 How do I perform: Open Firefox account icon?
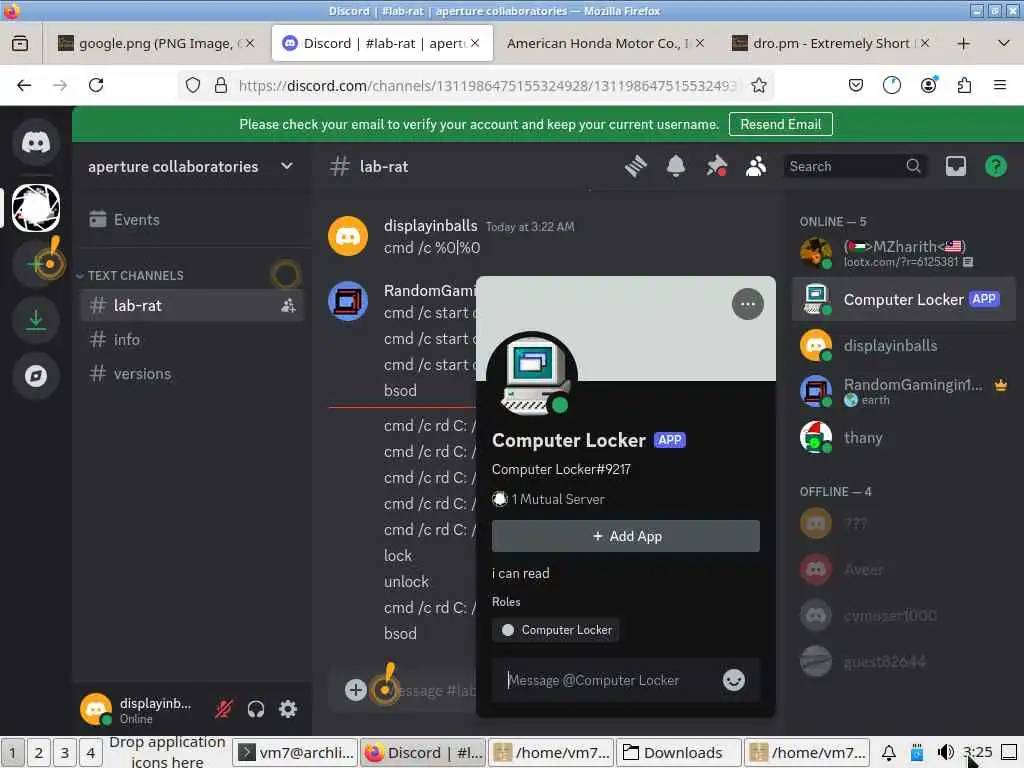click(928, 85)
